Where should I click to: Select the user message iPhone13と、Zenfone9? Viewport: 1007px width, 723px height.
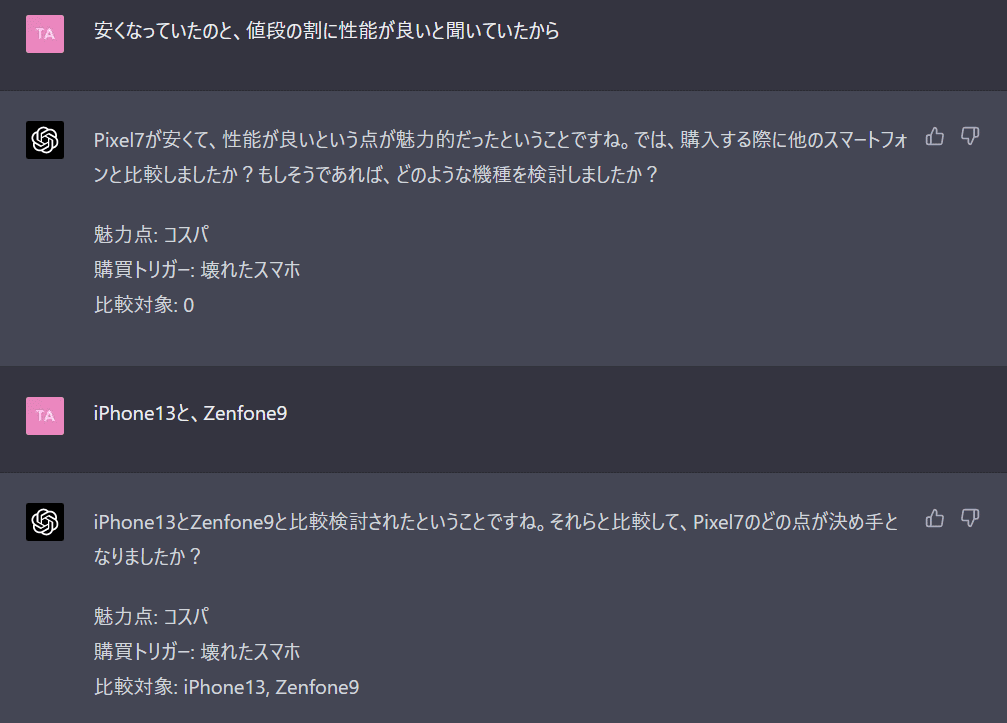[186, 414]
